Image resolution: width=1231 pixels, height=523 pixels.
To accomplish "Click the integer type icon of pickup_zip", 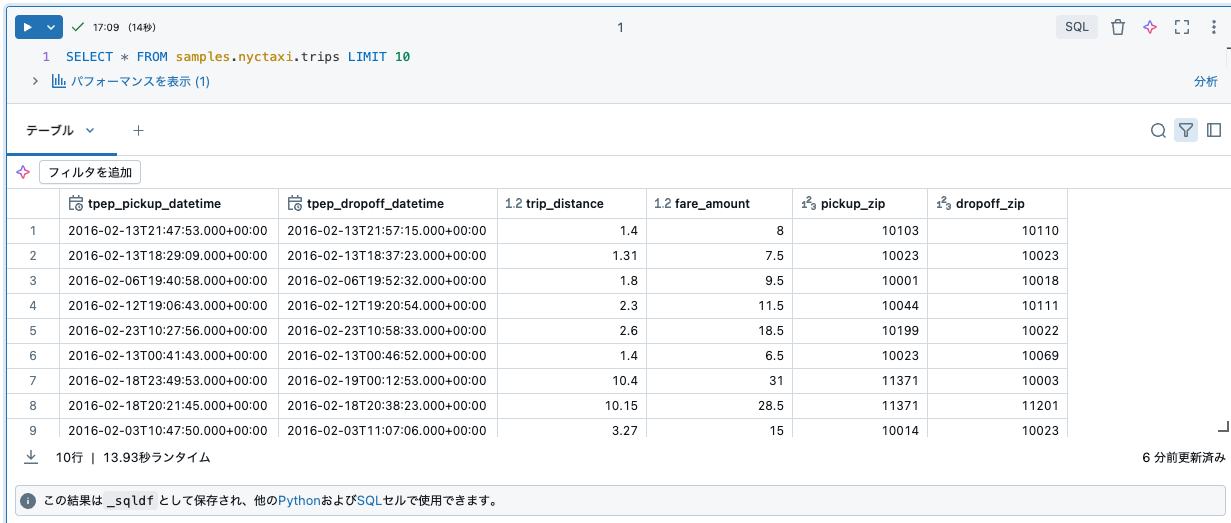I will click(809, 203).
